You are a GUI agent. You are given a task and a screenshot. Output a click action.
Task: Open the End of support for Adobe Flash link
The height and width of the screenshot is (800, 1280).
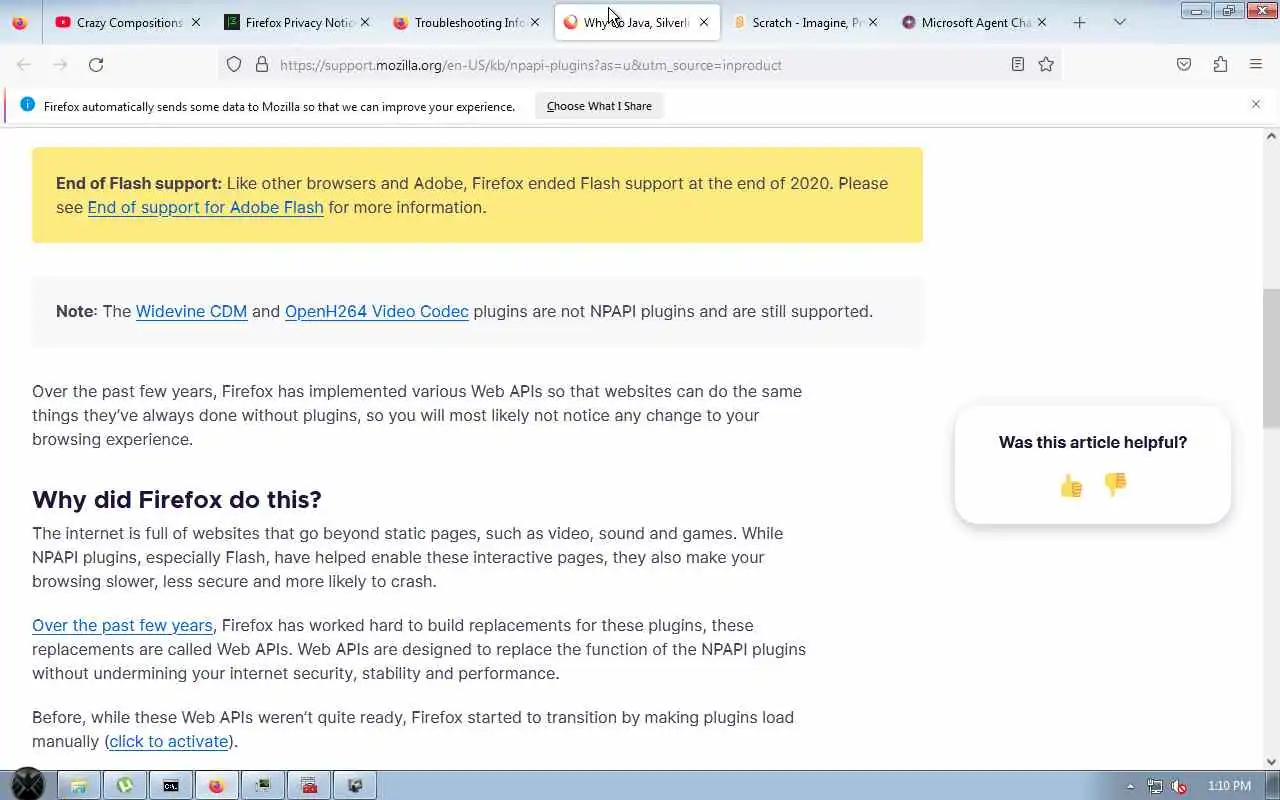pyautogui.click(x=205, y=207)
